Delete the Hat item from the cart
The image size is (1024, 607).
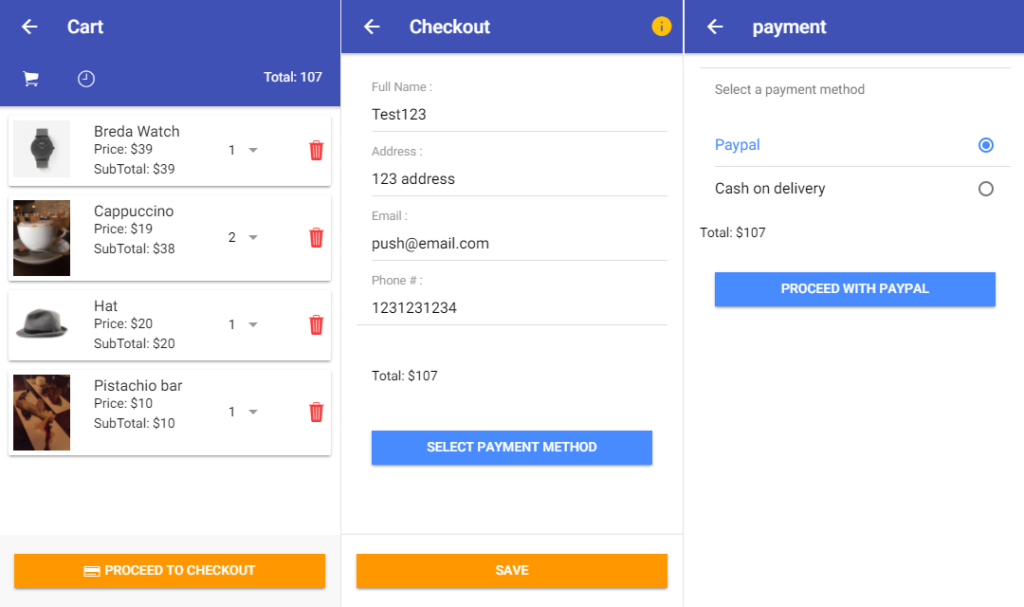[316, 325]
